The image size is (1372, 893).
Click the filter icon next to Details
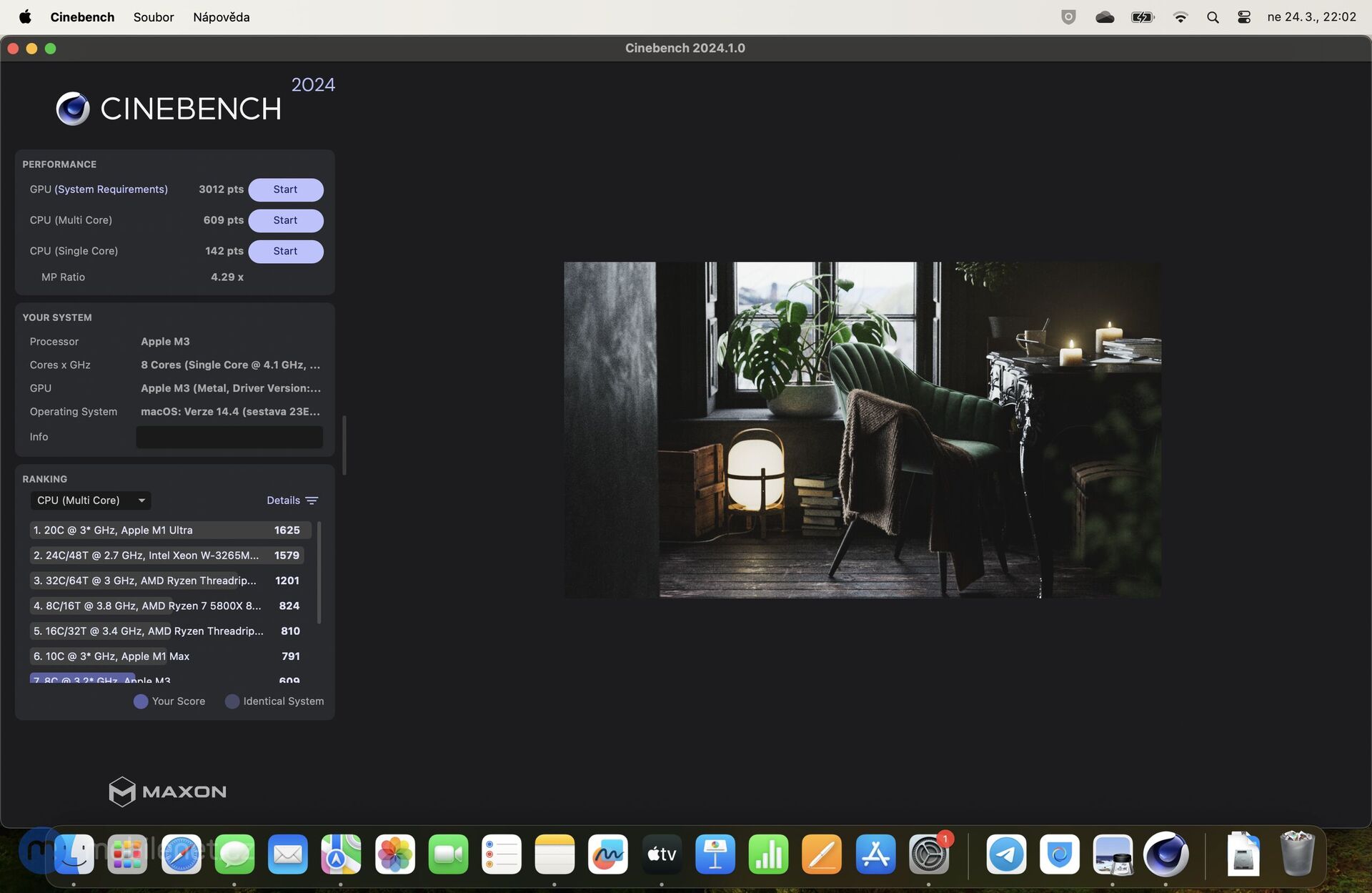point(312,500)
